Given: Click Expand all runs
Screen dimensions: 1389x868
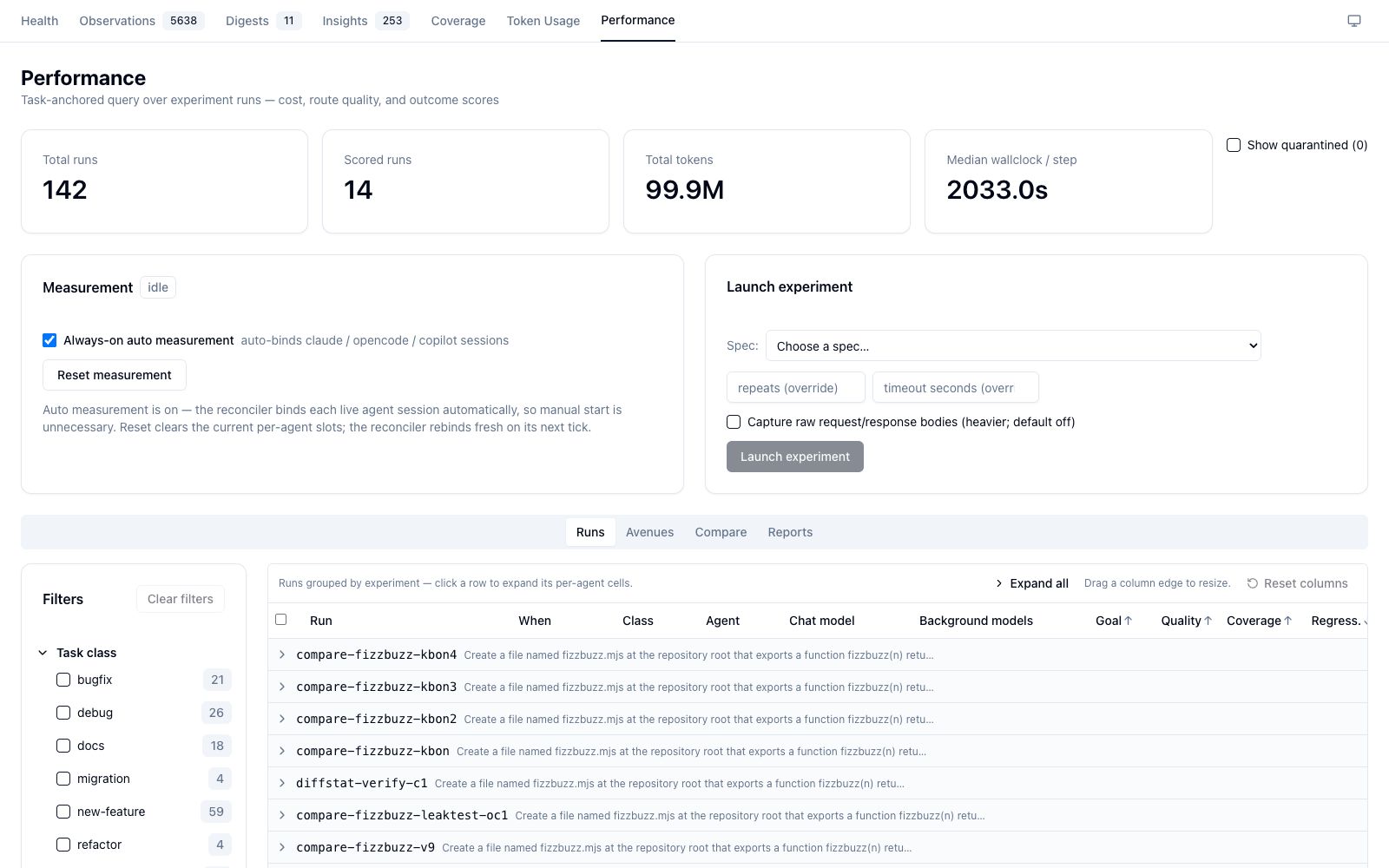Looking at the screenshot, I should click(1031, 583).
